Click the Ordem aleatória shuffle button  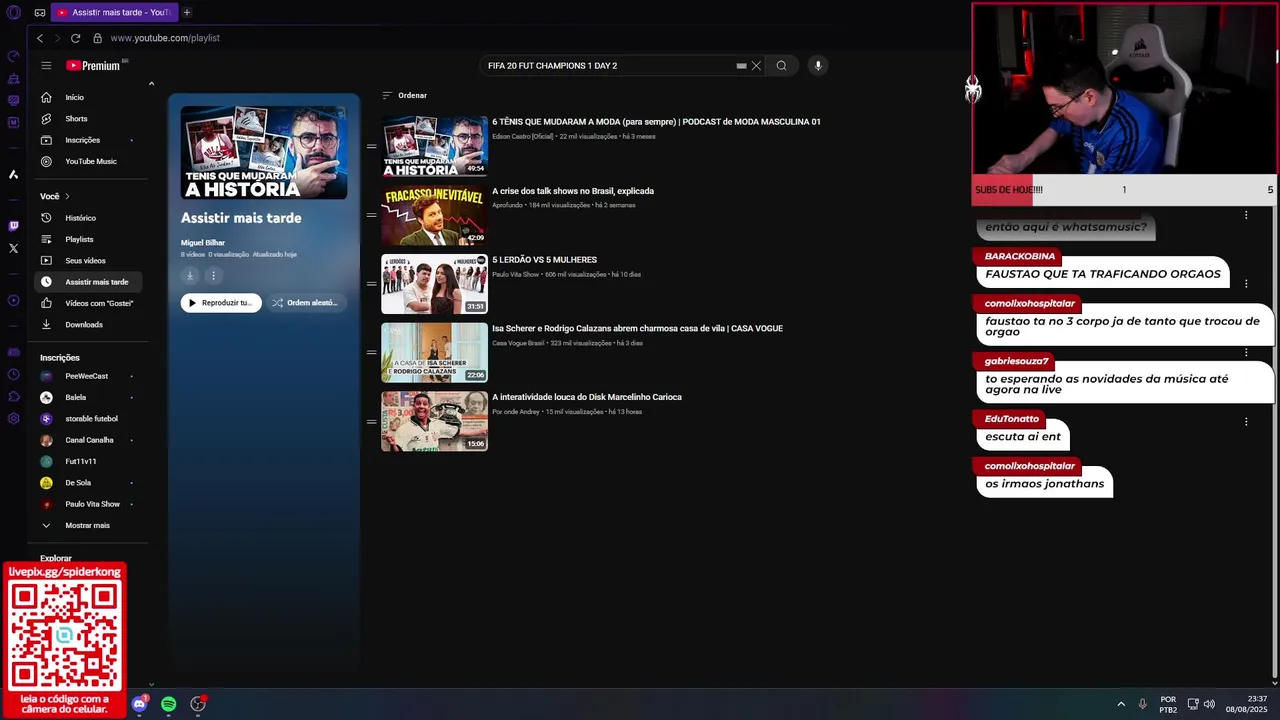pos(306,303)
